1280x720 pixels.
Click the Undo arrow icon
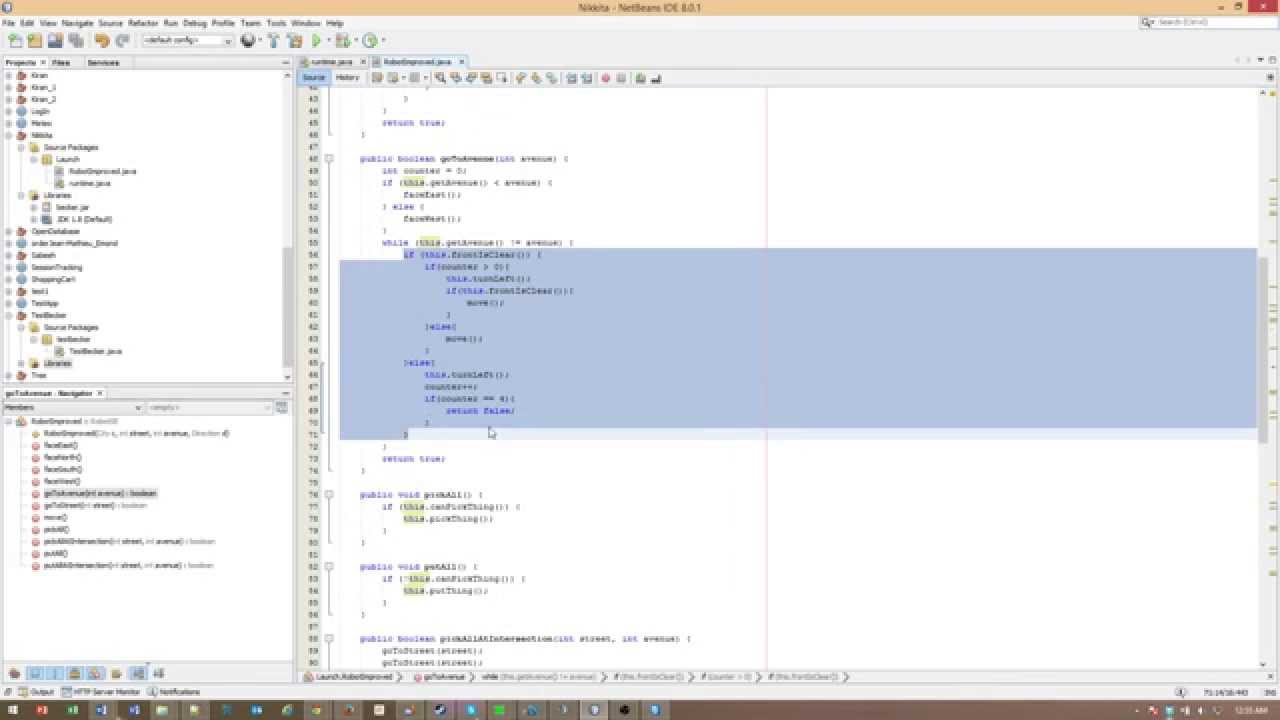[102, 40]
